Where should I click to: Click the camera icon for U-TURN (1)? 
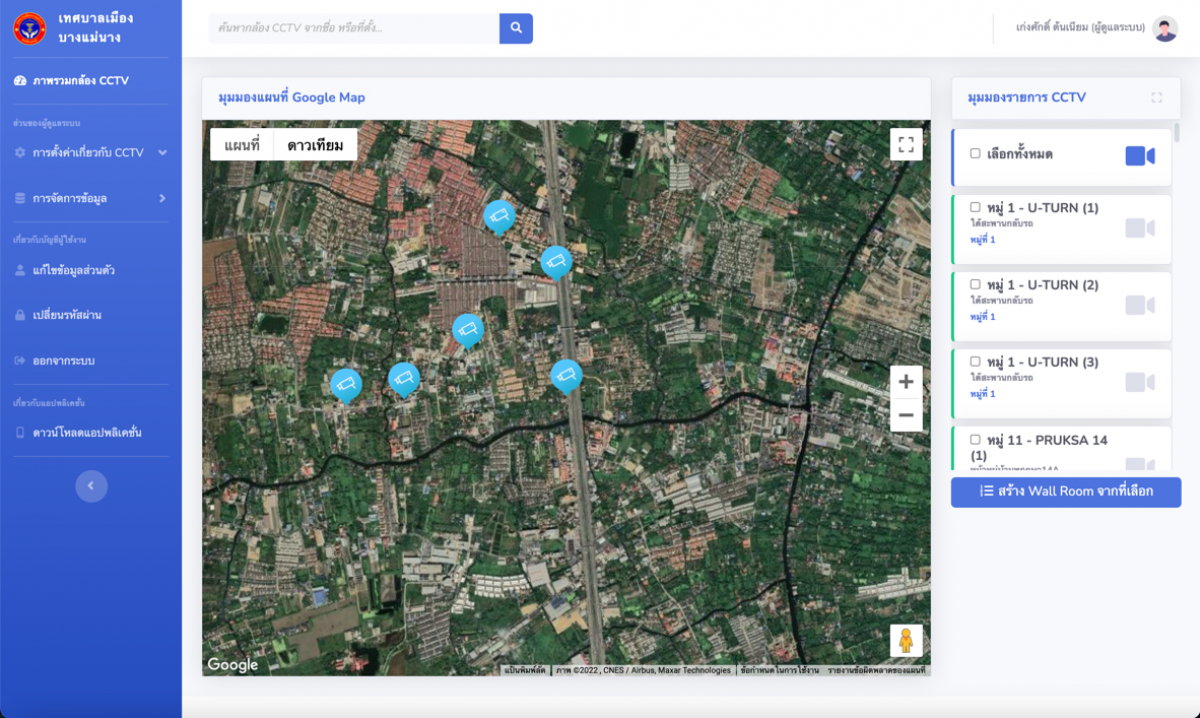(1140, 228)
